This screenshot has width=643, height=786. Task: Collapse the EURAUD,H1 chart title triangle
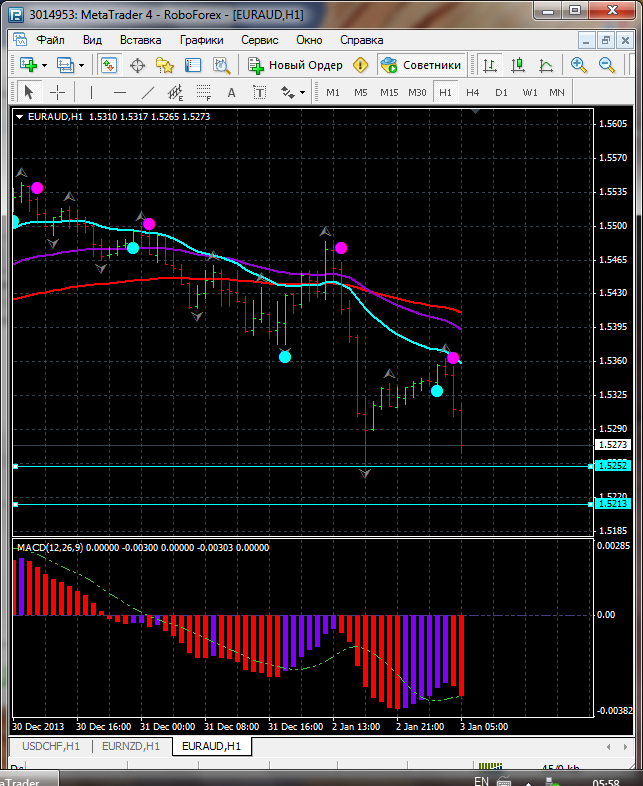(20, 117)
